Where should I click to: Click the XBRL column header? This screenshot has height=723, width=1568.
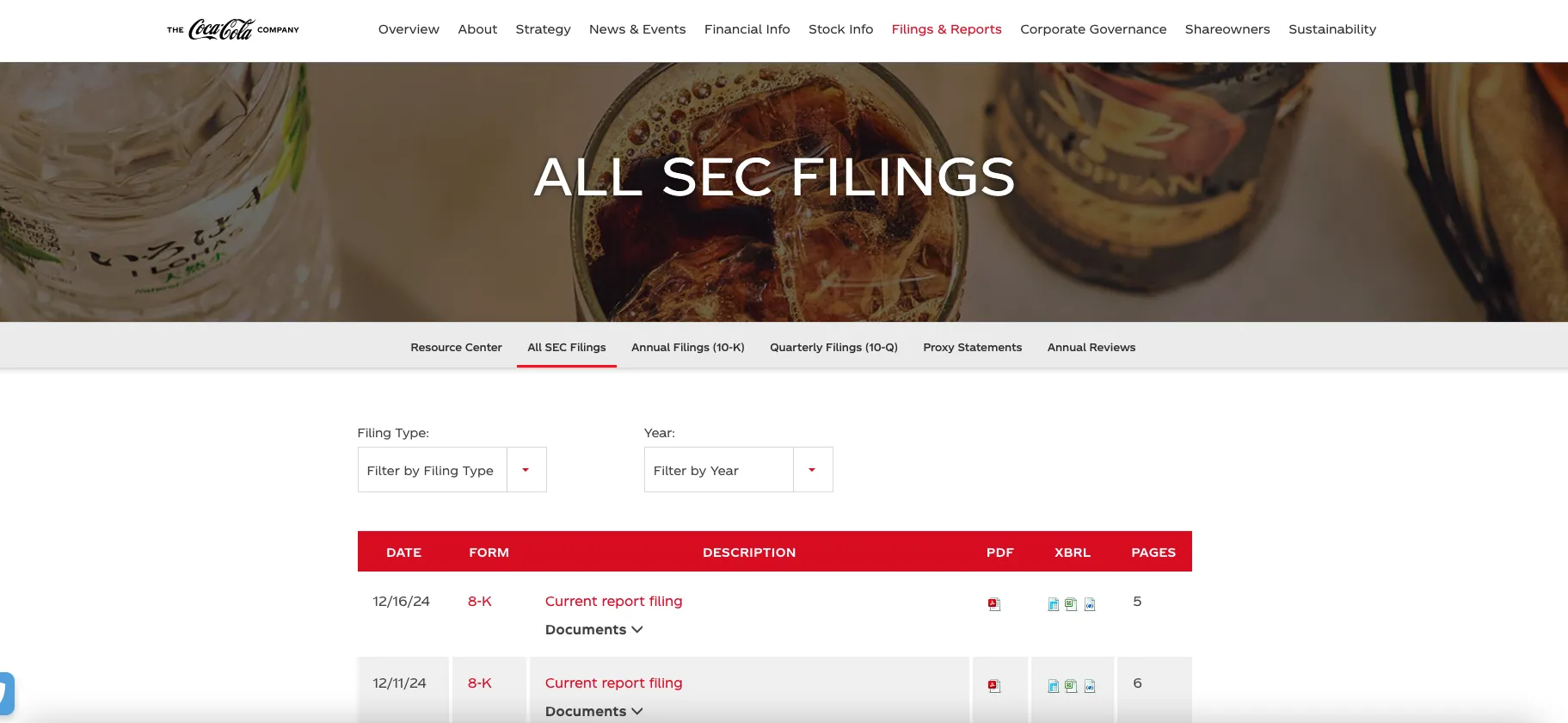point(1073,553)
